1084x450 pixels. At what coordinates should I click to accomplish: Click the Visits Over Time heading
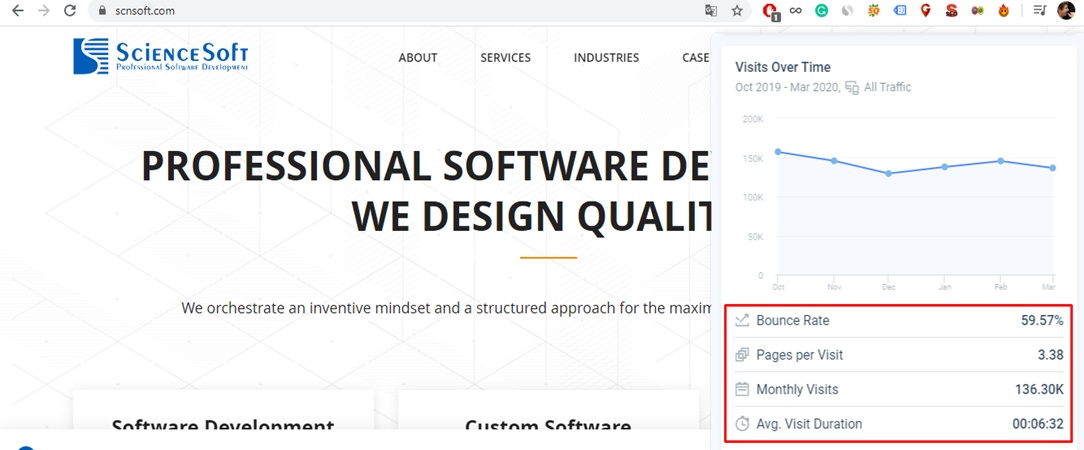click(783, 67)
